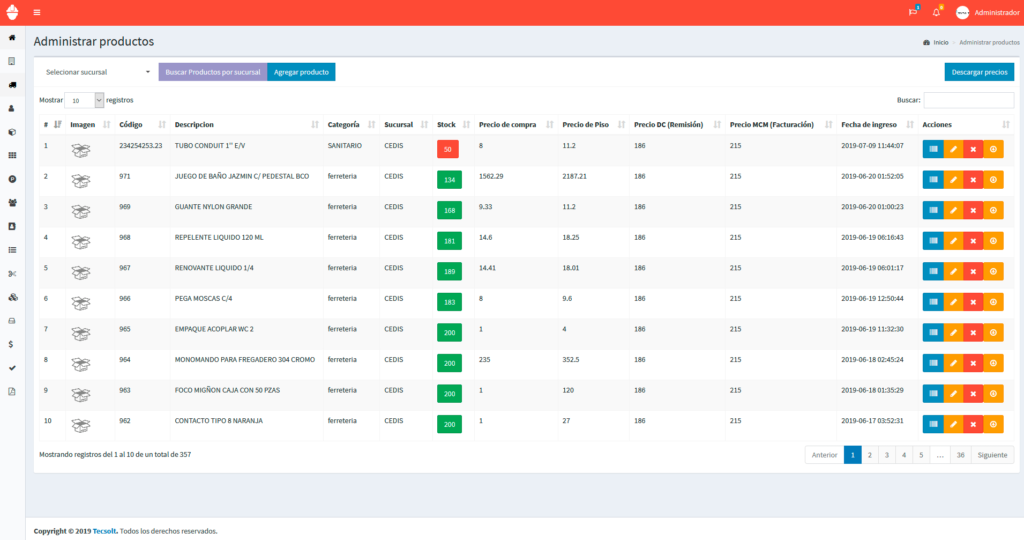
Task: Click blue barcode icon for REPELENTE LIQUIDO row
Action: (x=933, y=241)
